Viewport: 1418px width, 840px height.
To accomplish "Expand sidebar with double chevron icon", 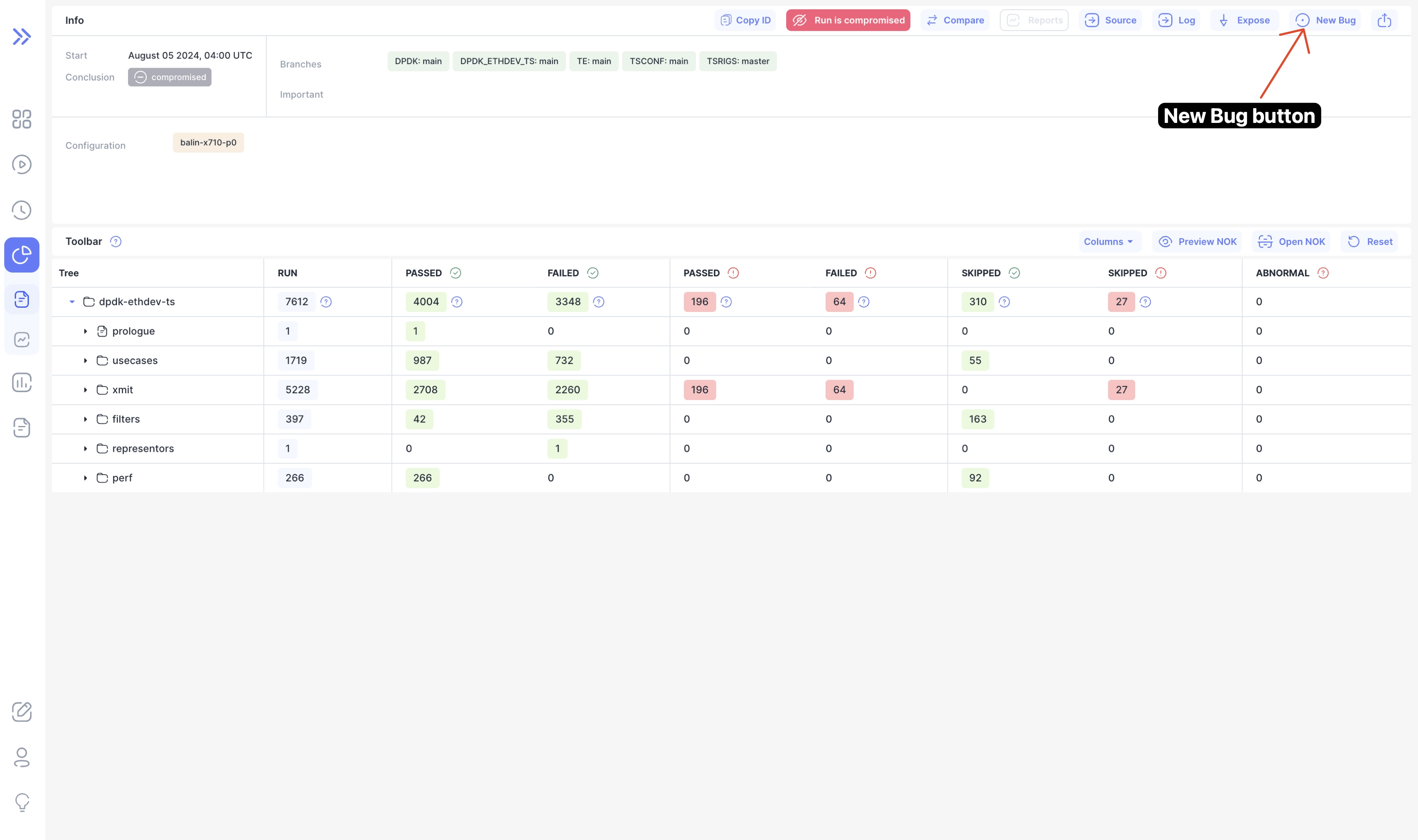I will [22, 37].
